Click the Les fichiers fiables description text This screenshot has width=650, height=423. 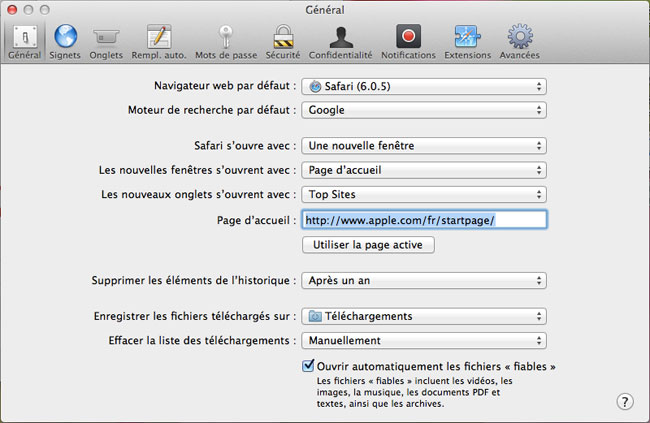pos(415,392)
